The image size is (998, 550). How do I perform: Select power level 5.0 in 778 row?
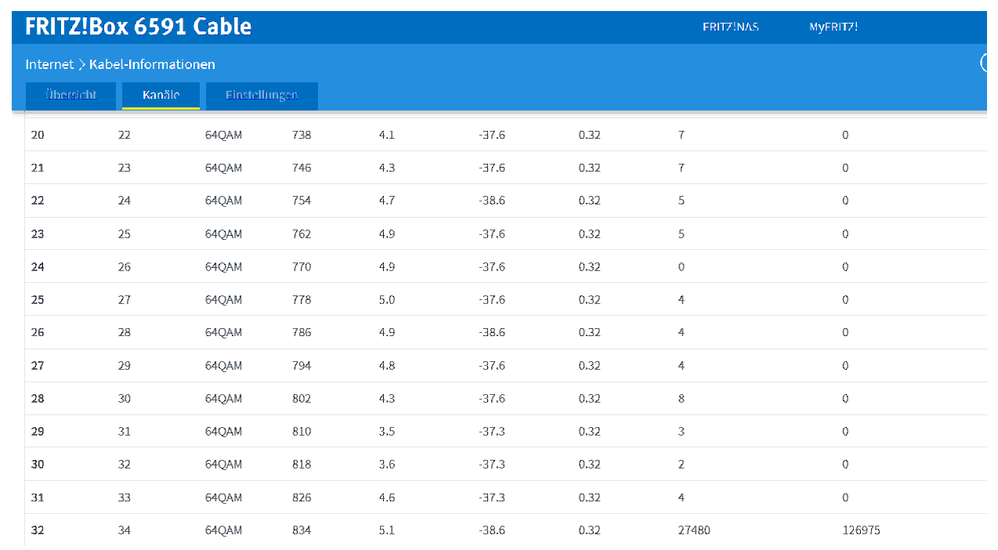(387, 300)
